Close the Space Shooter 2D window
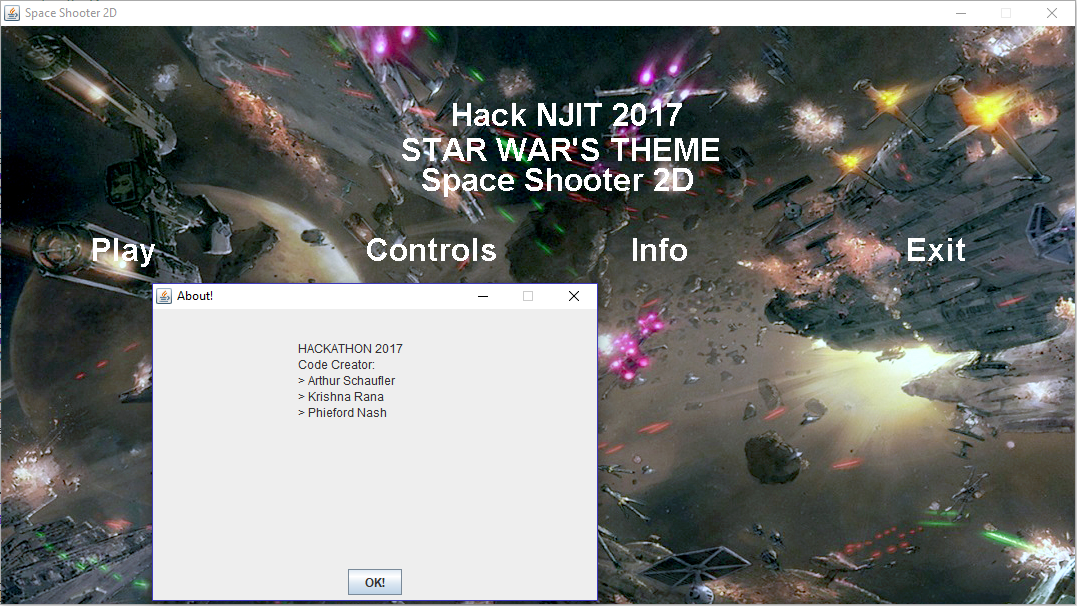 pos(1052,13)
